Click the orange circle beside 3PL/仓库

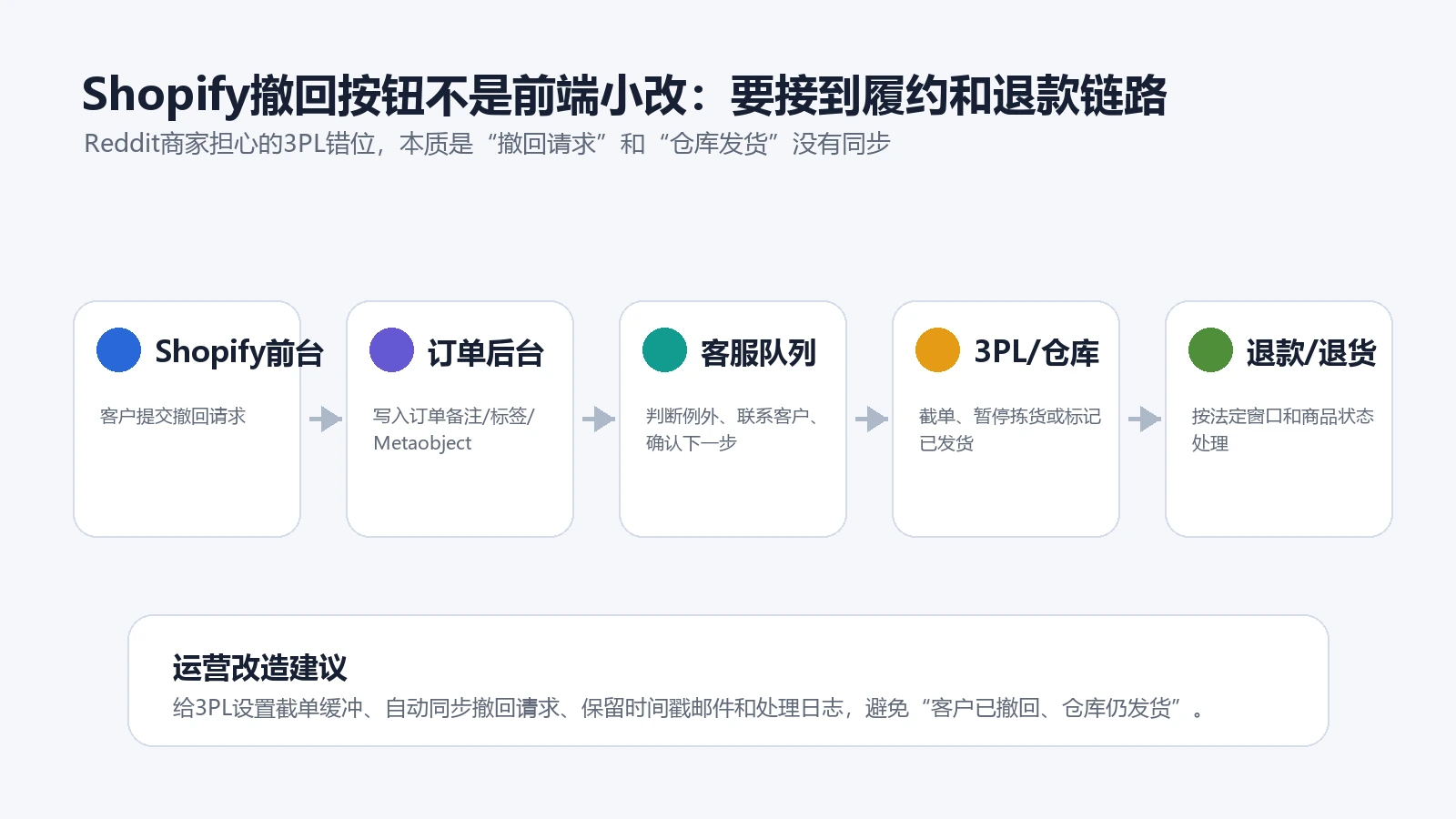coord(937,350)
